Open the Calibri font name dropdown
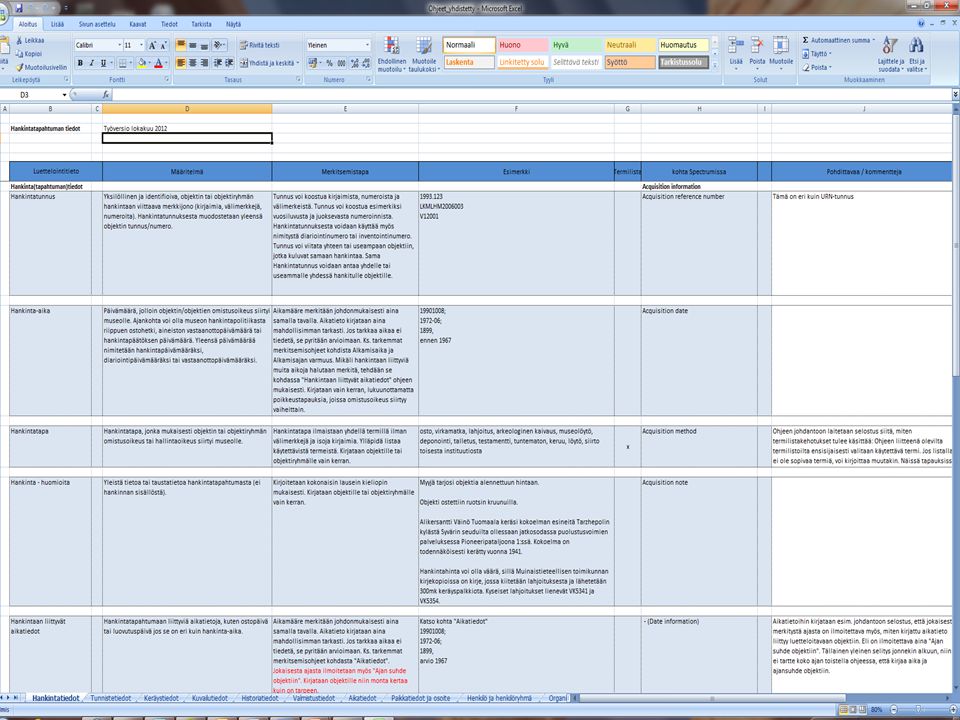Image resolution: width=960 pixels, height=720 pixels. (x=119, y=45)
